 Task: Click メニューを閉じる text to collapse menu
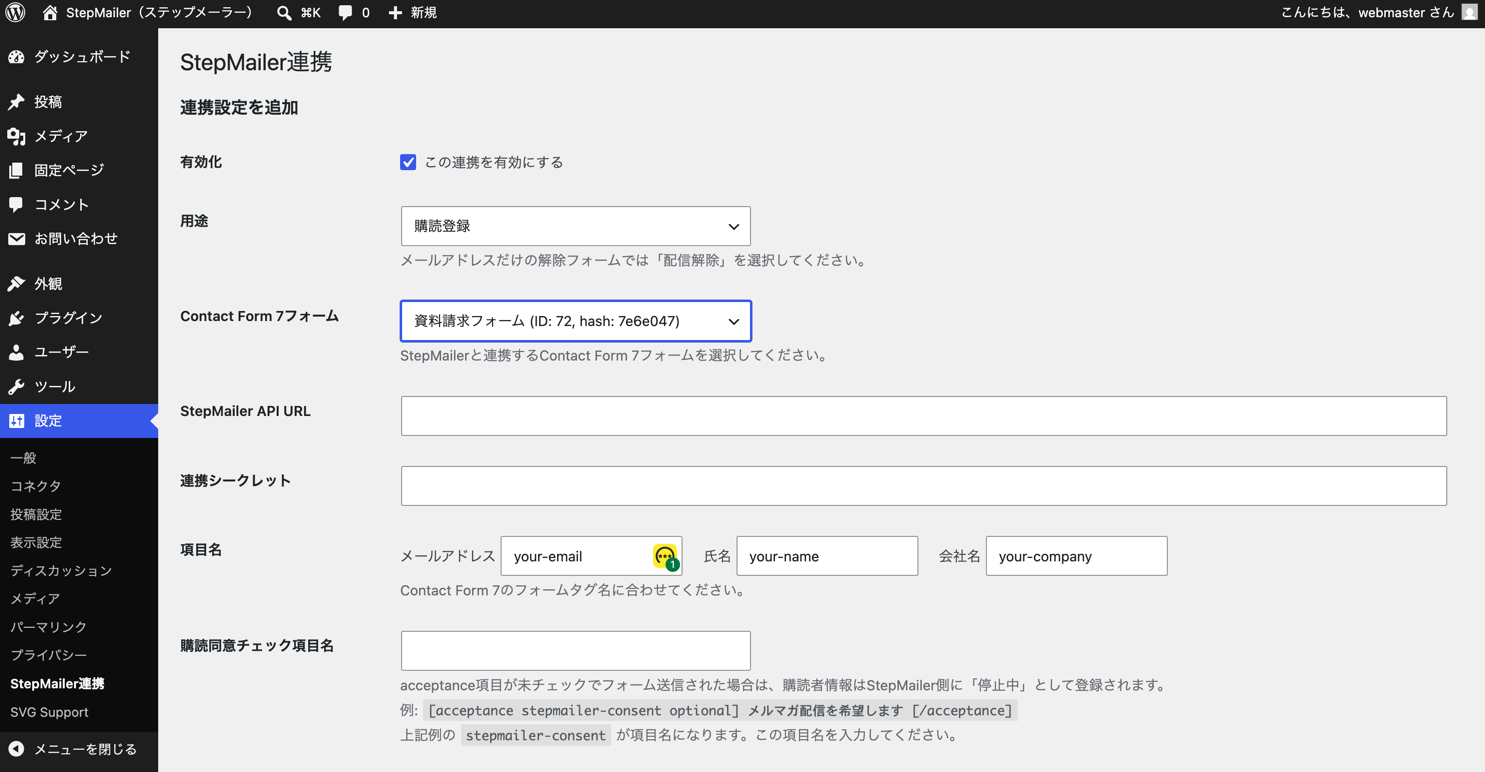85,749
